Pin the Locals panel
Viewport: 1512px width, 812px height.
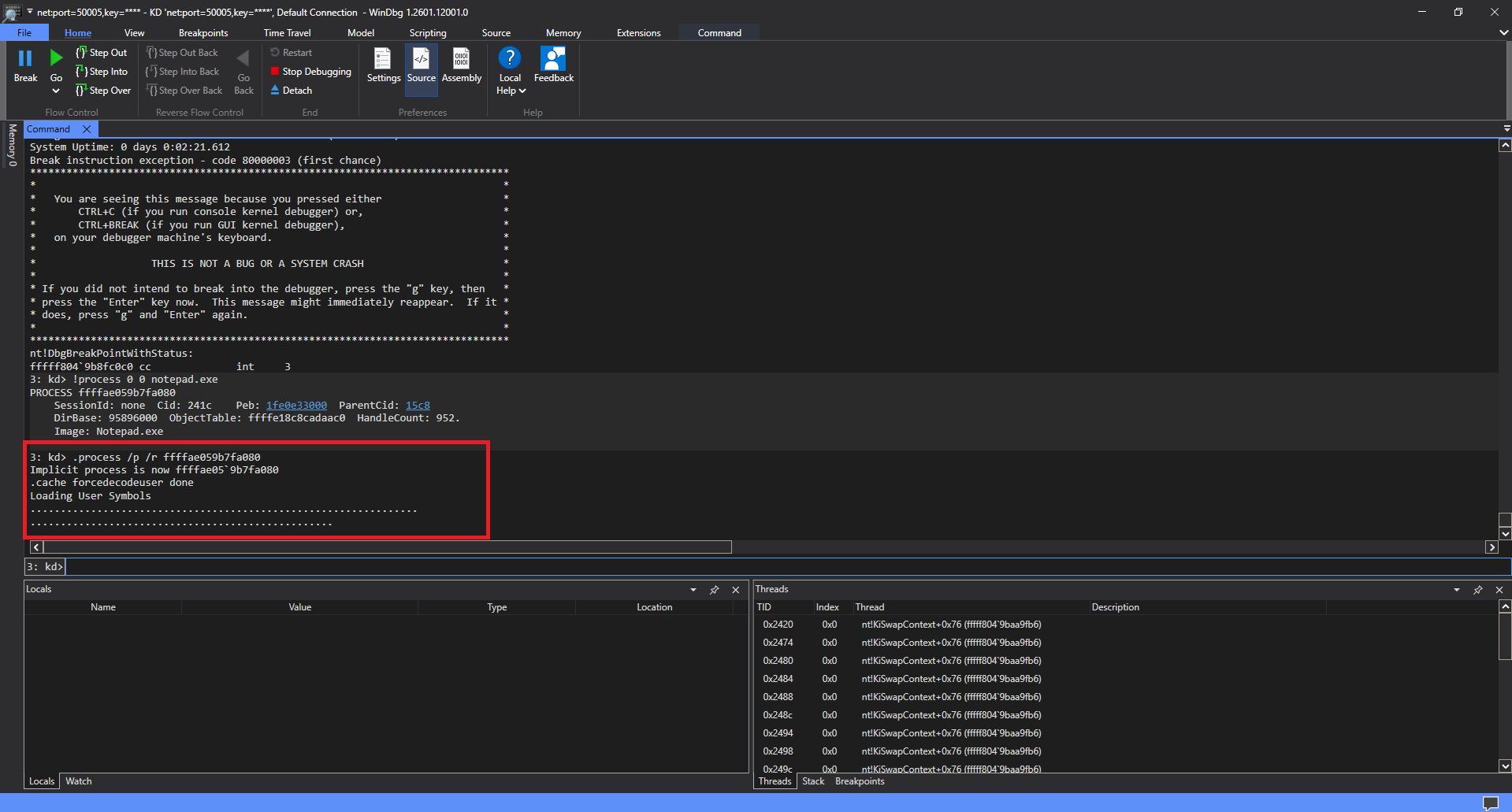(x=714, y=590)
